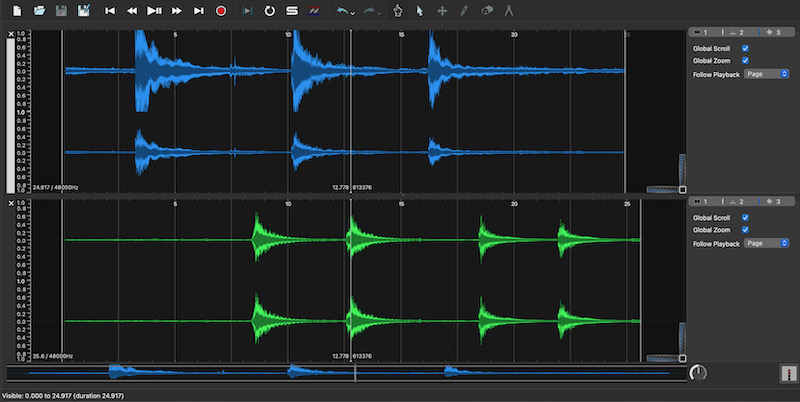This screenshot has width=800, height=402.
Task: Toggle loop playback circular arrow icon
Action: 269,10
